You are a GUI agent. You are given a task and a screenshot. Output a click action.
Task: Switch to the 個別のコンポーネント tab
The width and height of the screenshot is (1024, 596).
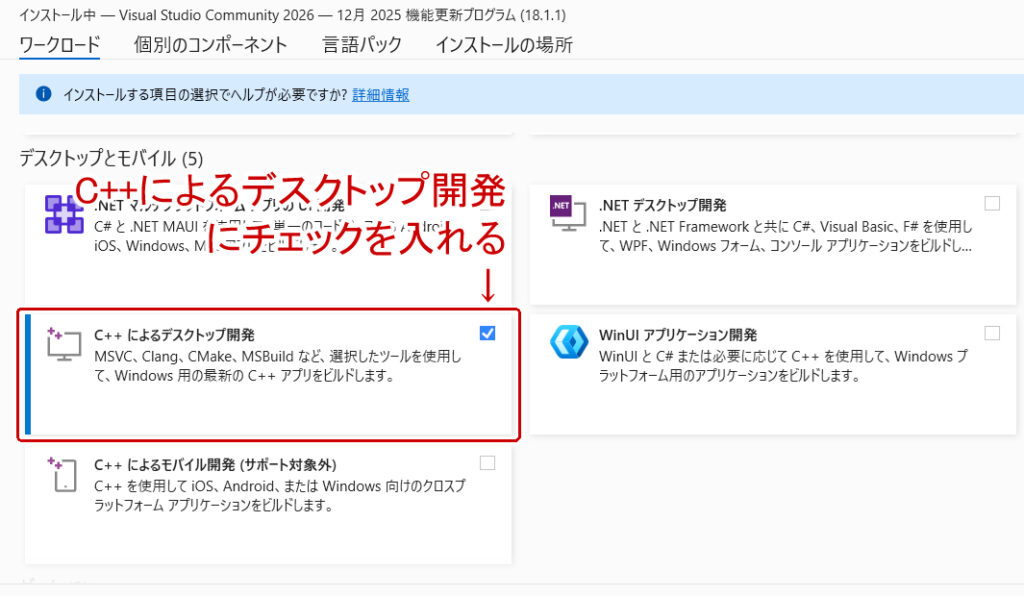[210, 44]
